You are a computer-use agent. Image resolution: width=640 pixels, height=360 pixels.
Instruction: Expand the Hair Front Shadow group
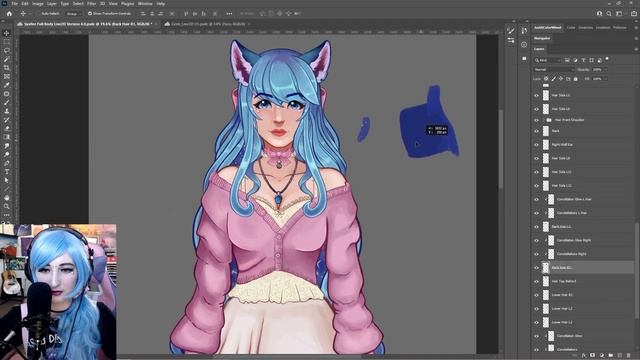pos(544,120)
